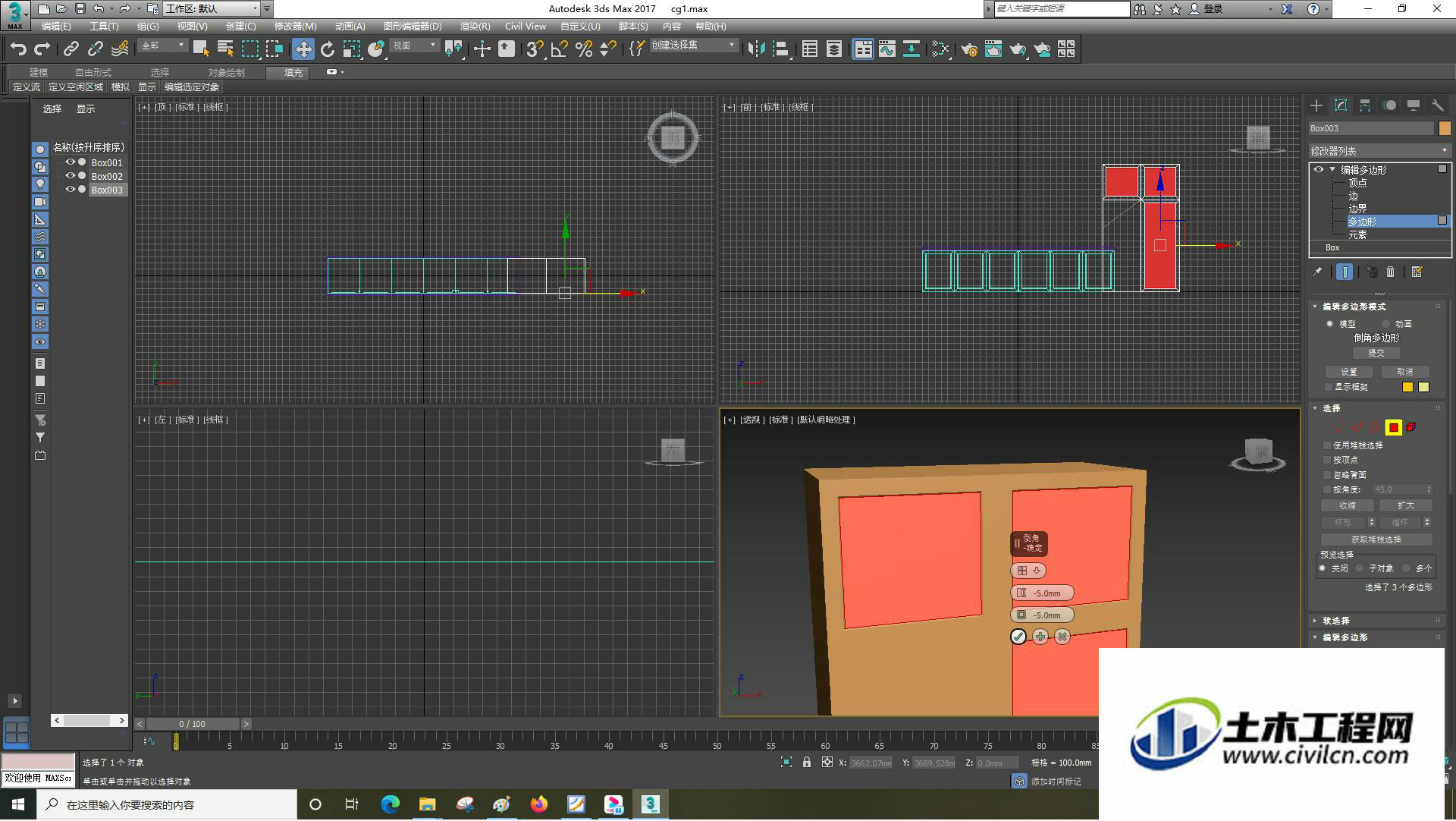Screen dimensions: 1456x821
Task: Open the 工作区 默认 dropdown
Action: 212,9
